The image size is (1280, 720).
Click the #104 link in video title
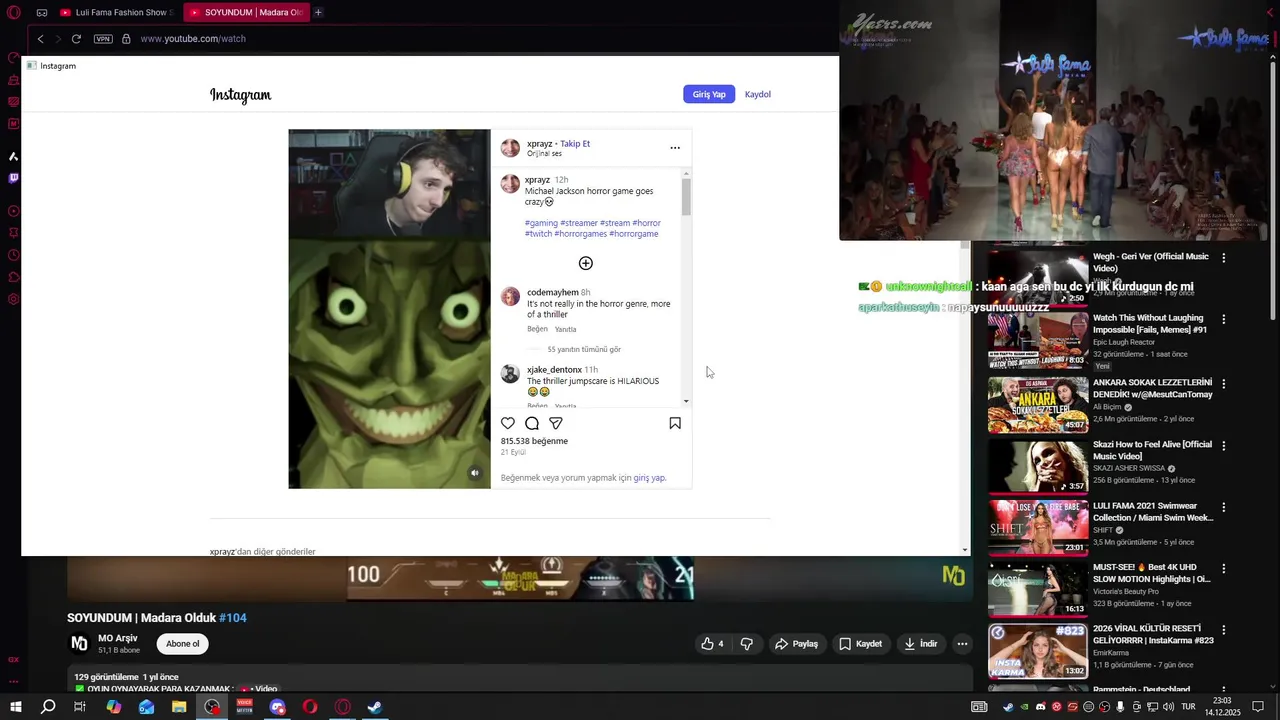pos(233,618)
